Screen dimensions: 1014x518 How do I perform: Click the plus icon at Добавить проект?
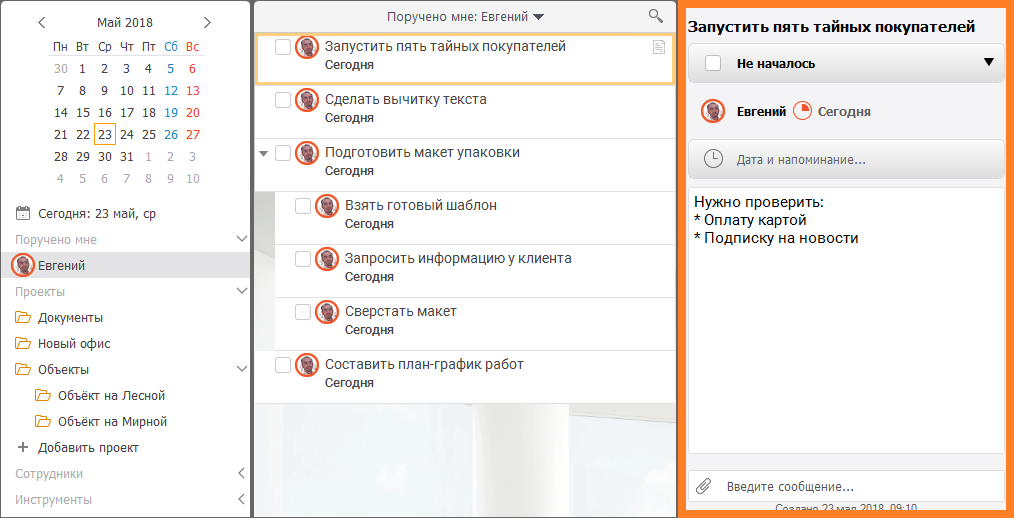click(x=23, y=448)
